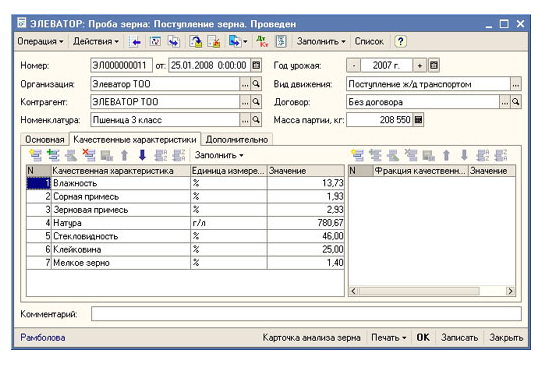The width and height of the screenshot is (545, 367).
Task: Open Заполнить dropdown above characteristics table
Action: point(219,155)
